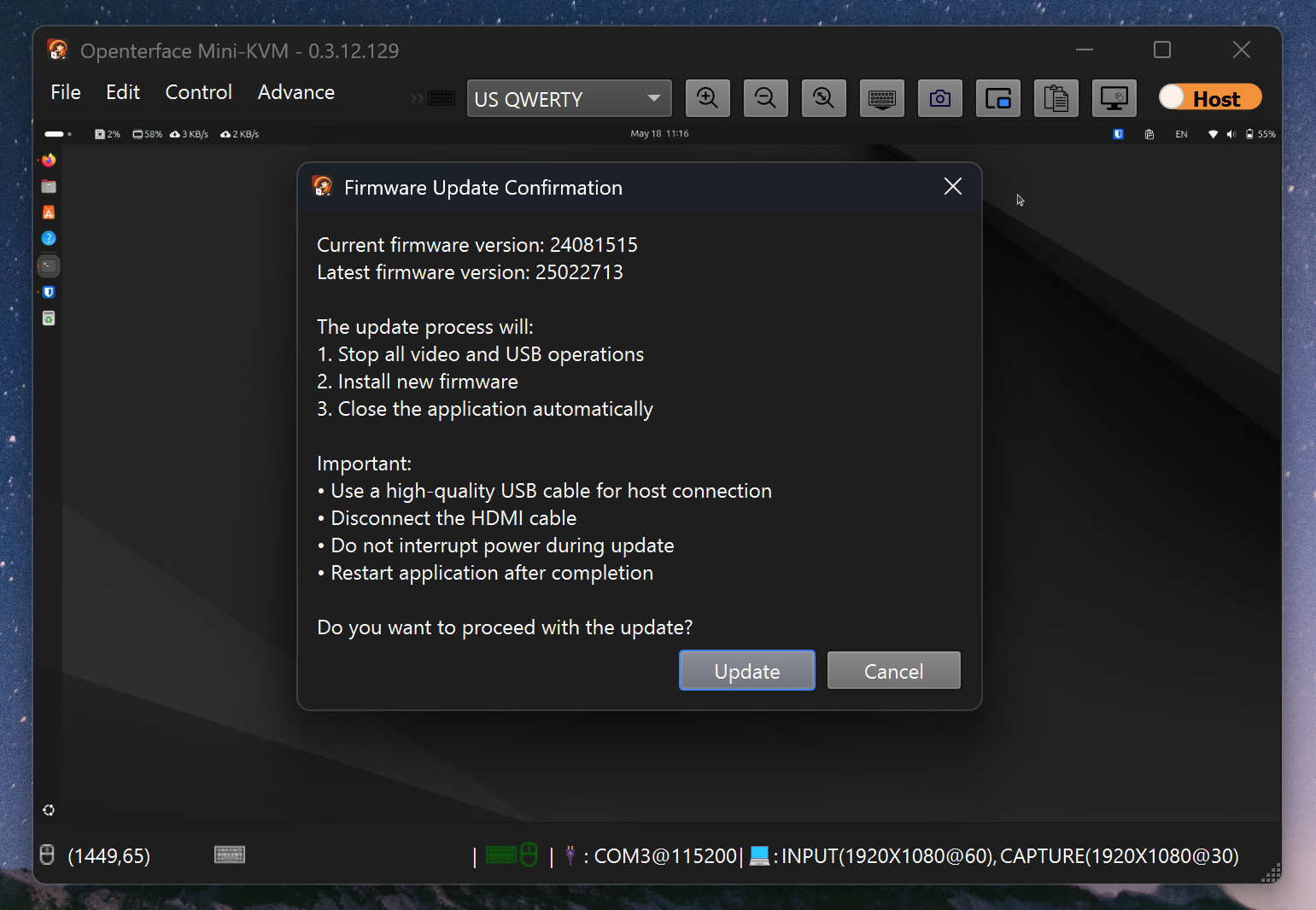
Task: Close the Firmware Update Confirmation dialog
Action: tap(953, 187)
